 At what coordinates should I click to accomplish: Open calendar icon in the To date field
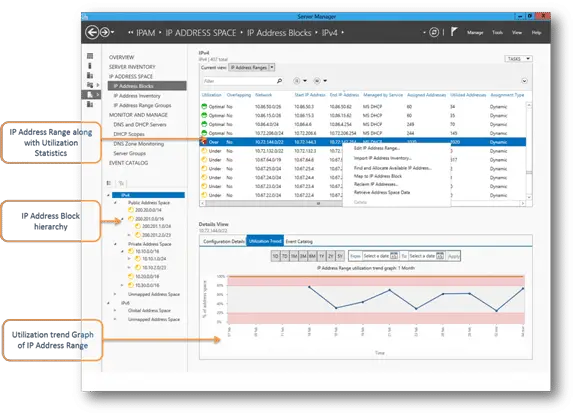click(x=440, y=256)
